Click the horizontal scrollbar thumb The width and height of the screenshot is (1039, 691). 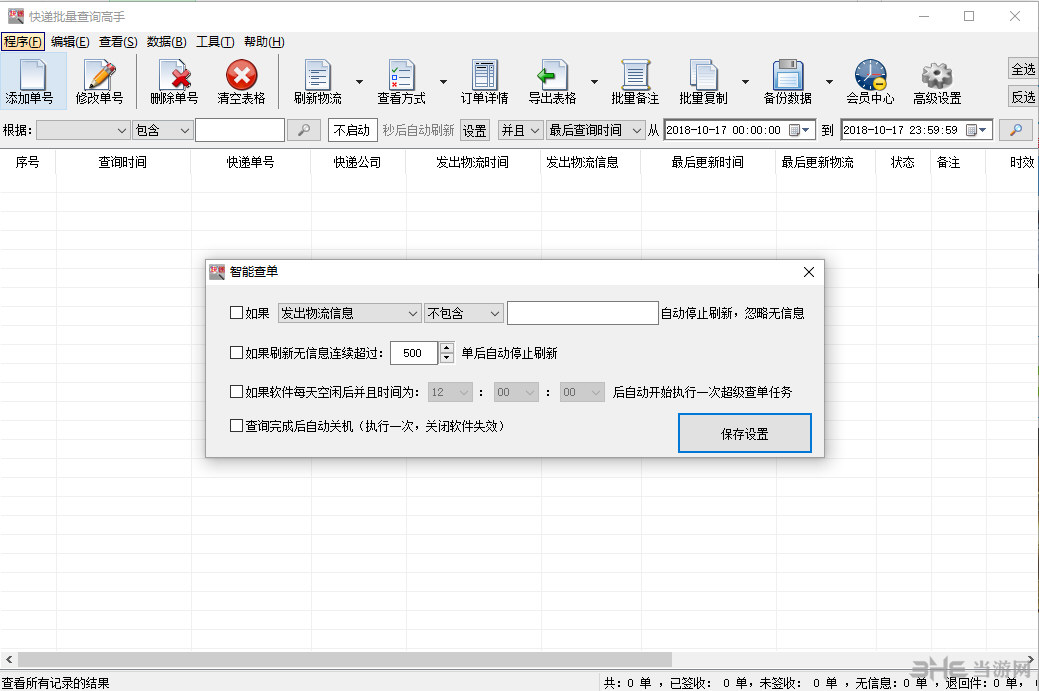click(x=345, y=659)
